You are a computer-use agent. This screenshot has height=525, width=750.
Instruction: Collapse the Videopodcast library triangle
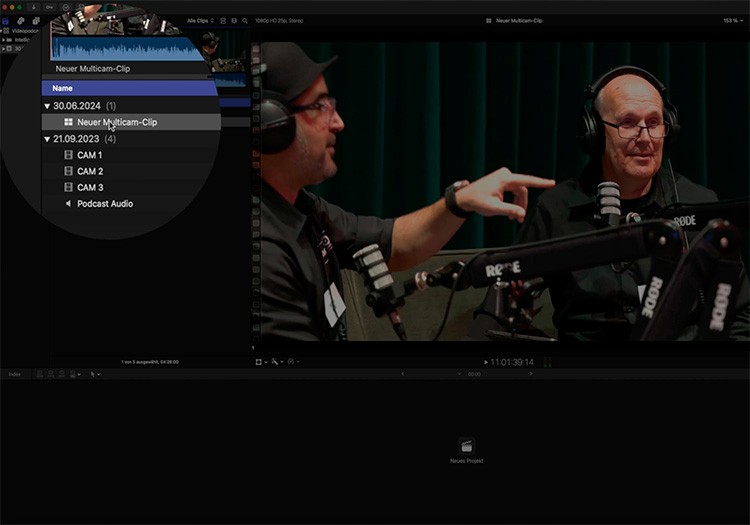[1, 31]
